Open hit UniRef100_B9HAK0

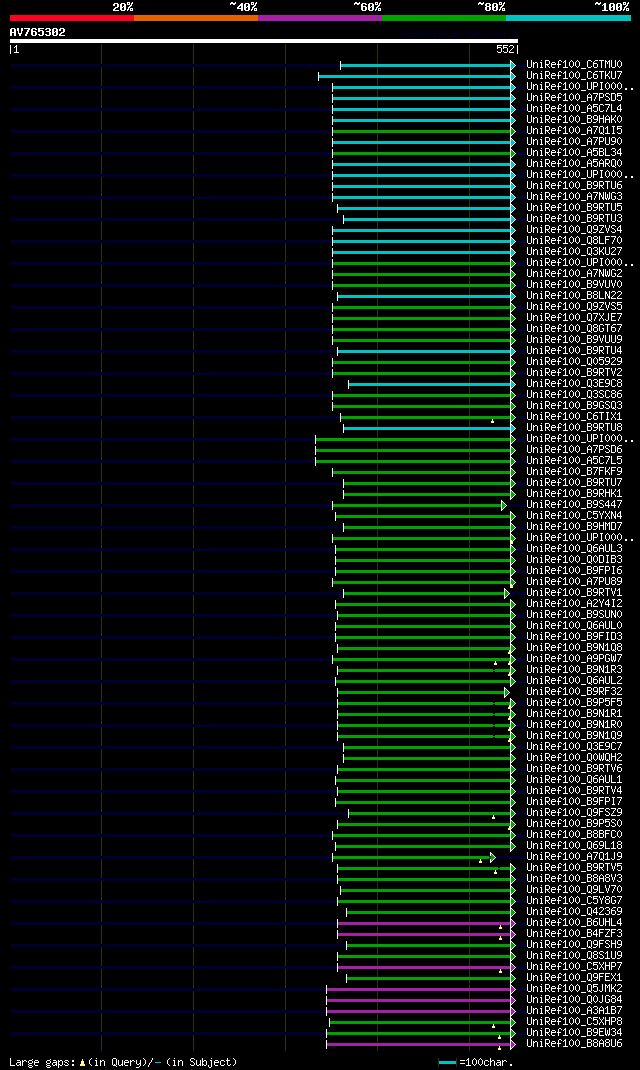point(574,119)
